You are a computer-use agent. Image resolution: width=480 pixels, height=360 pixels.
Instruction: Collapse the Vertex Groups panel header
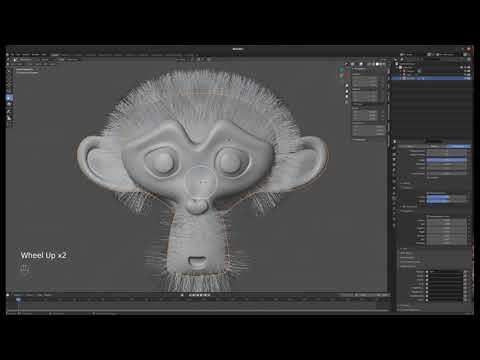[x=433, y=267]
